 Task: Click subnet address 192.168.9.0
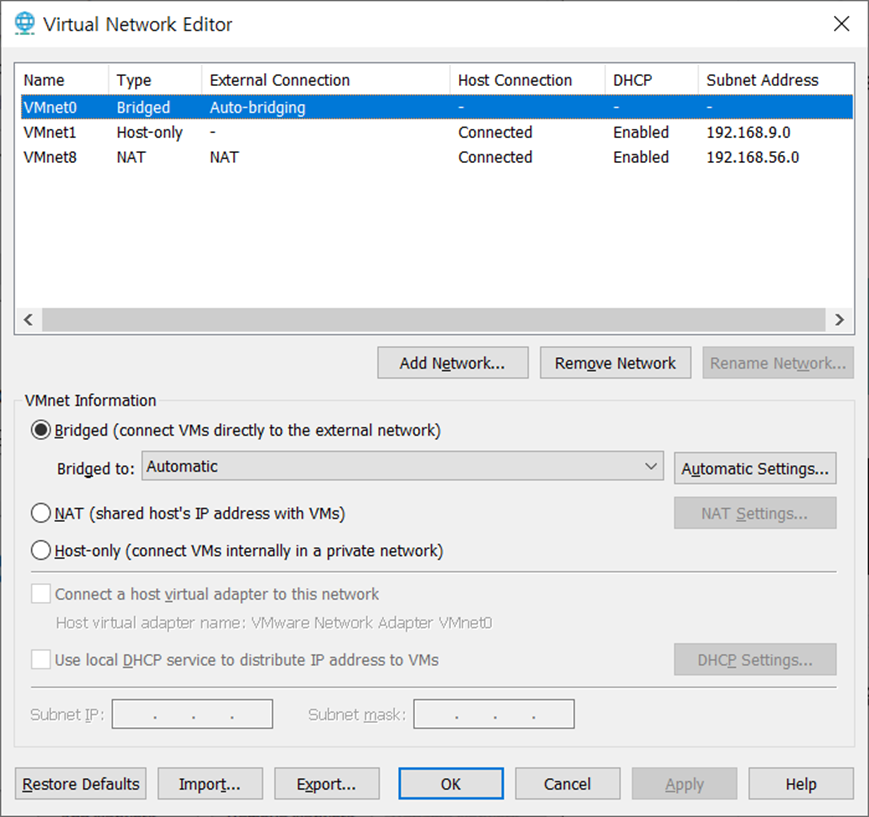(x=748, y=132)
